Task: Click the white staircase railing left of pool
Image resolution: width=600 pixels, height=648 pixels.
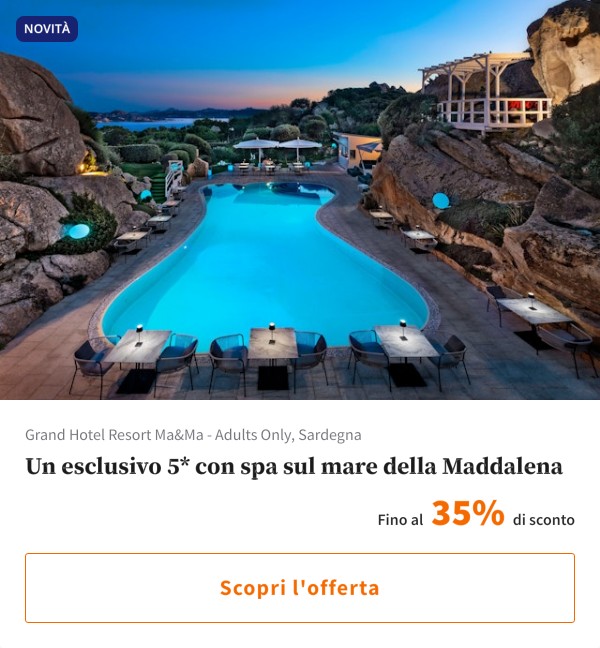Action: coord(174,178)
